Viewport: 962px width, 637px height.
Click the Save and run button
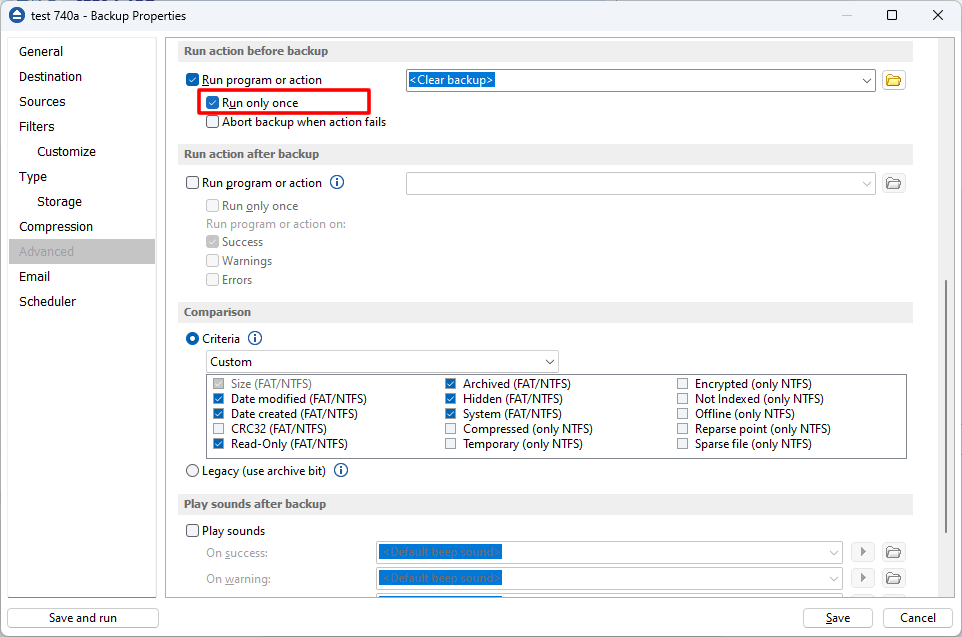tap(83, 618)
